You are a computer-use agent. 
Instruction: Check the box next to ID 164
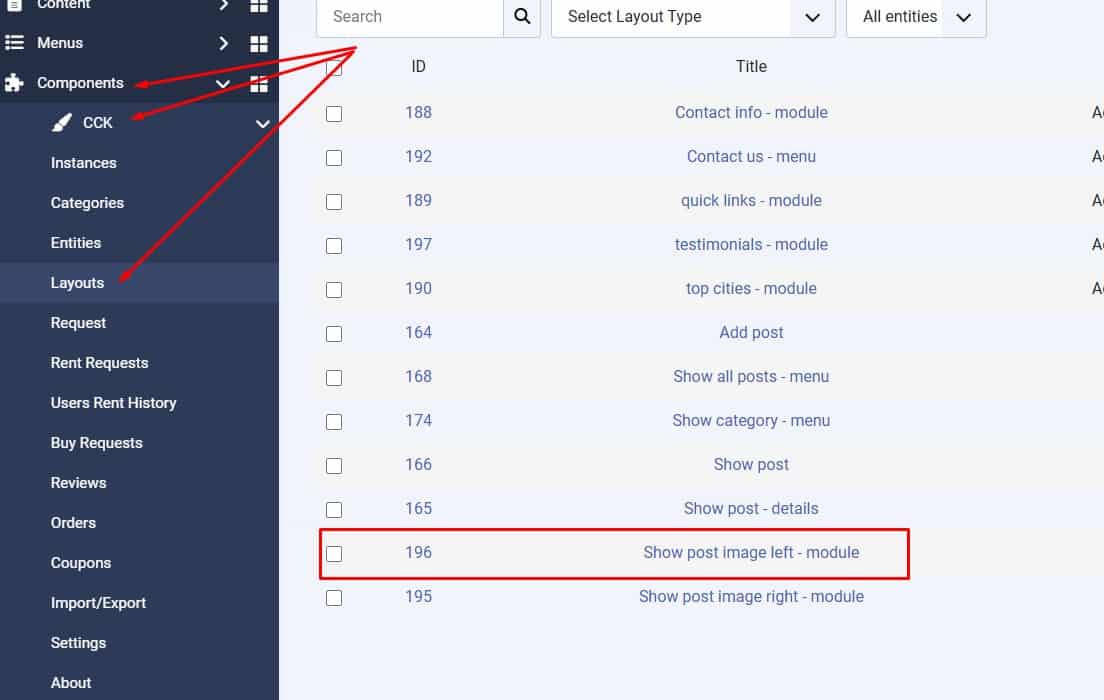(x=334, y=334)
